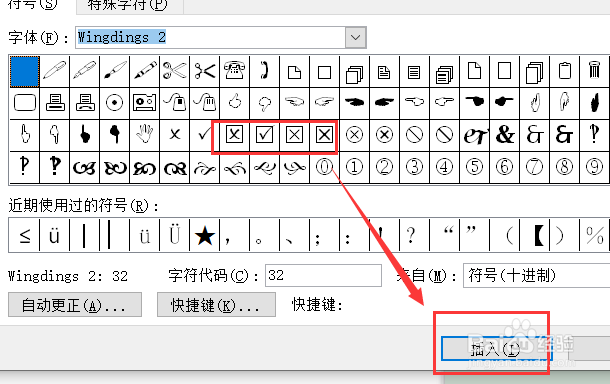Screen dimensions: 610x384
Task: Select the circled number 7 symbol
Action: point(535,167)
